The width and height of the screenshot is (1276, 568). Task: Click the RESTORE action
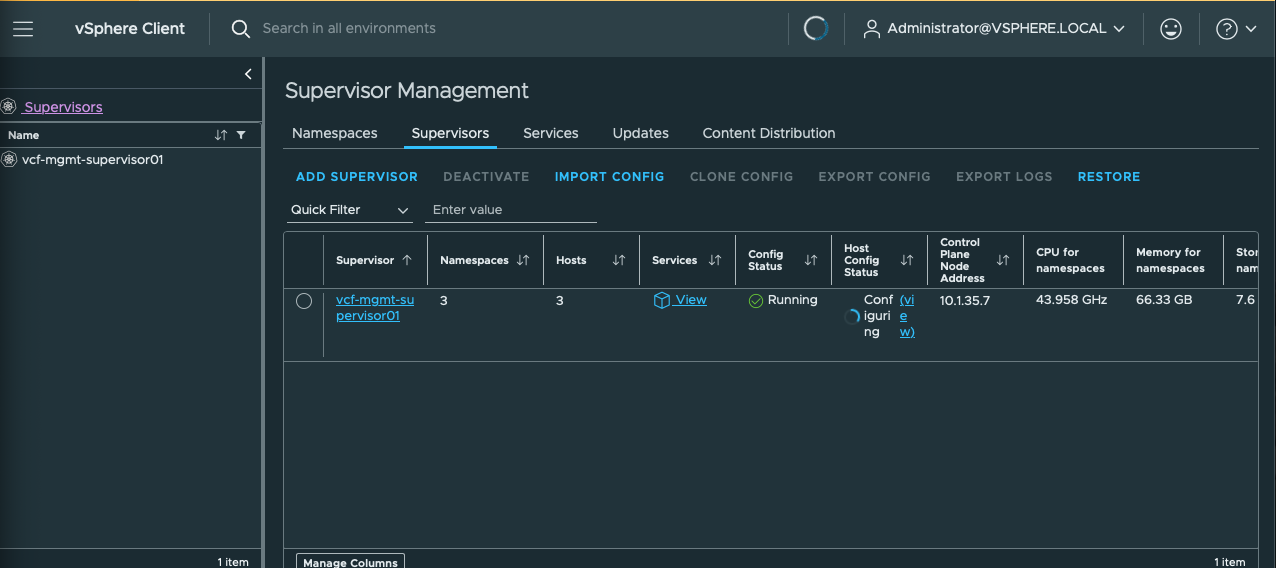(1109, 177)
